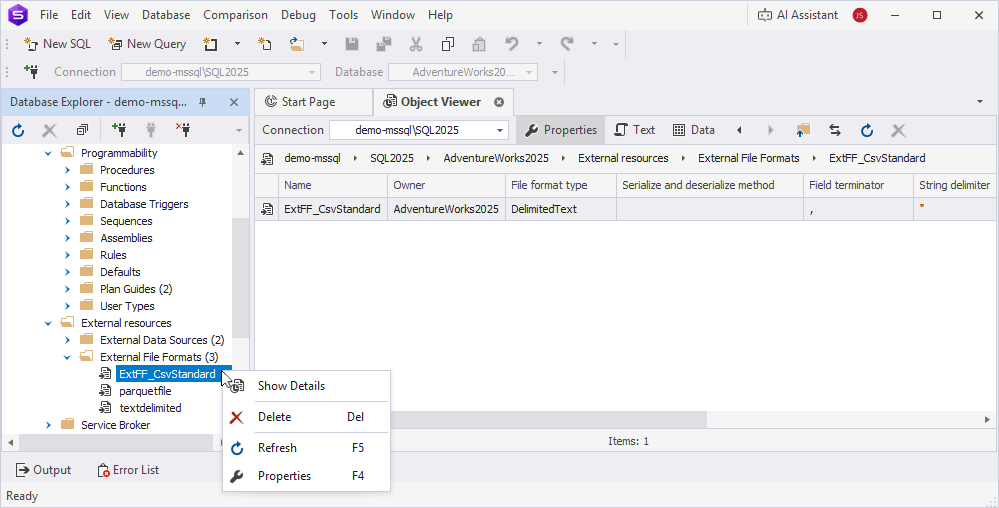Select the parquetfile tree item
Screen dimensions: 999x508
[145, 391]
